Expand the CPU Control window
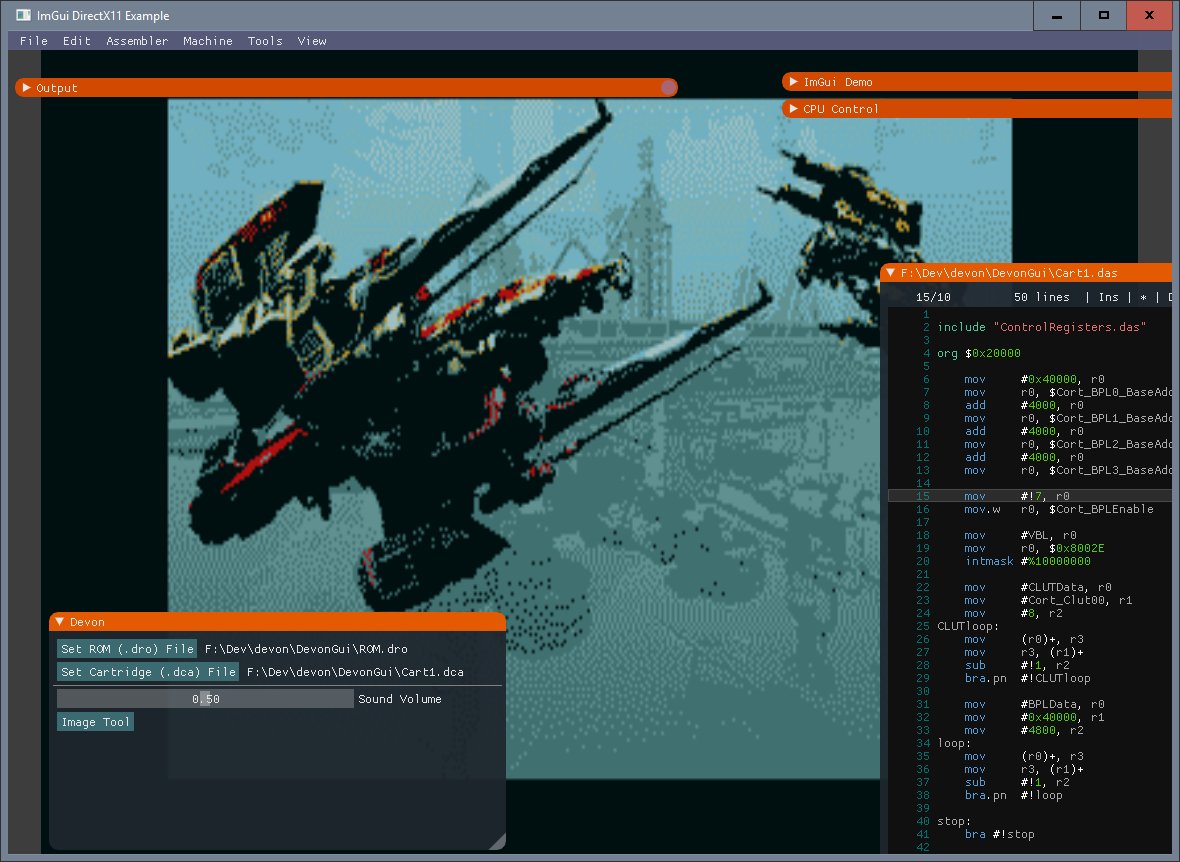1180x862 pixels. click(x=793, y=108)
